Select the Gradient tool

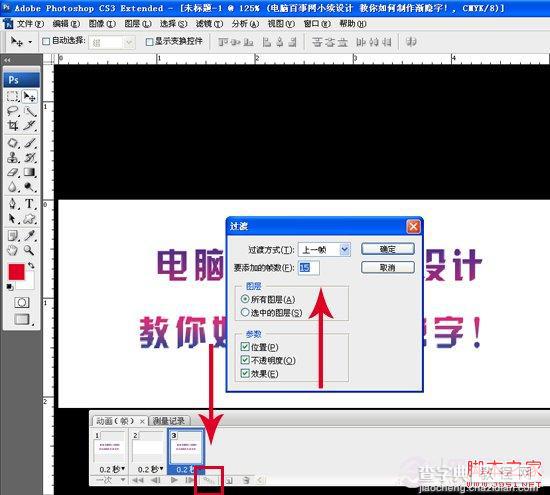click(29, 172)
